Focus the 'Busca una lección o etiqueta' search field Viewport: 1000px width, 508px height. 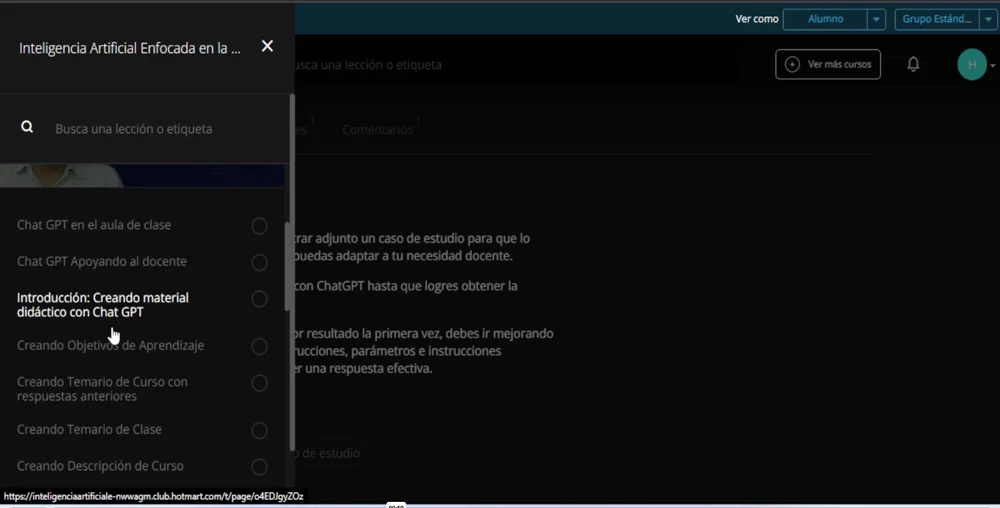[150, 129]
